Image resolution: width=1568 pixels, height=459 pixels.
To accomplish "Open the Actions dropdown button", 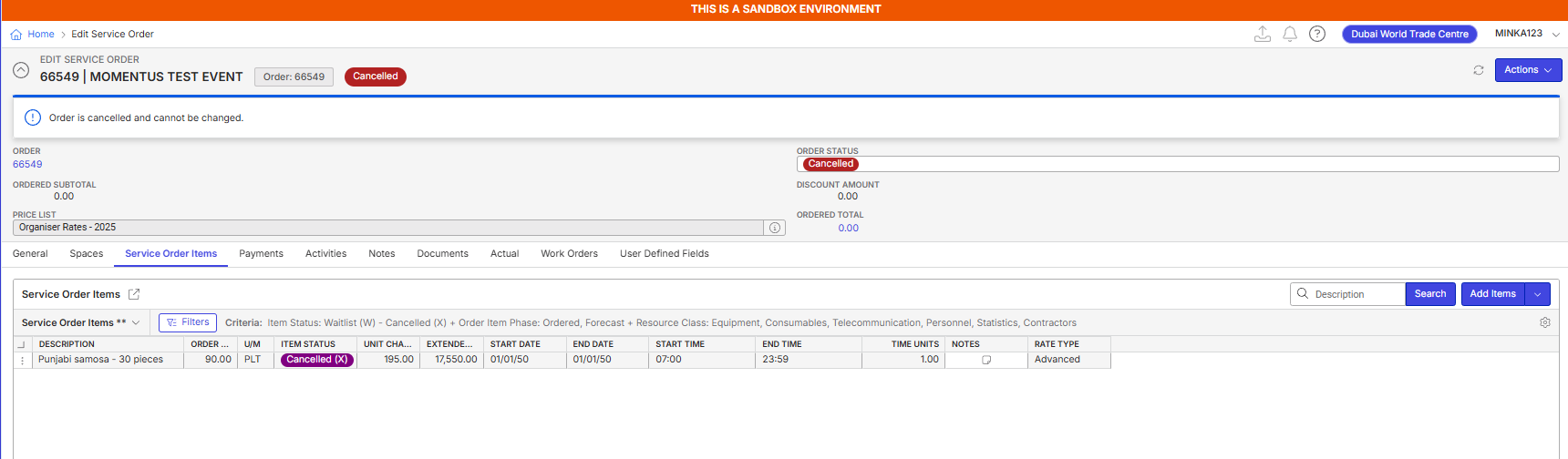I will [1528, 70].
